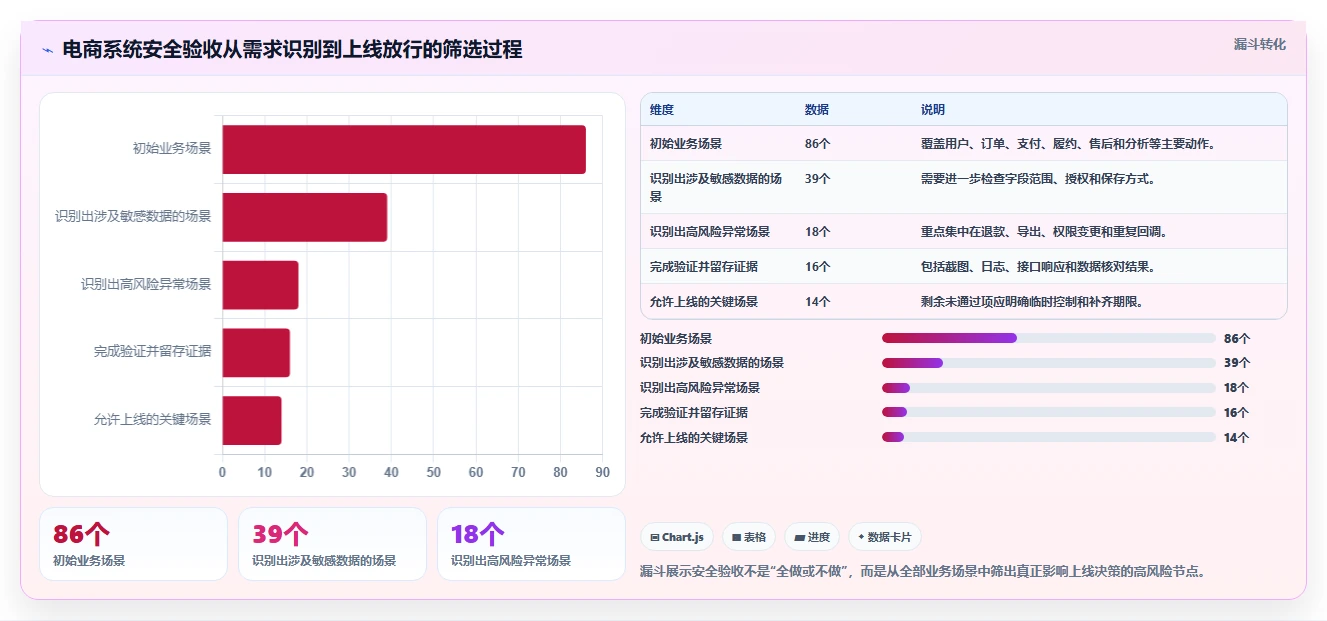Click the description 包括截图、日志 text
The width and height of the screenshot is (1327, 621).
[x=1038, y=267]
